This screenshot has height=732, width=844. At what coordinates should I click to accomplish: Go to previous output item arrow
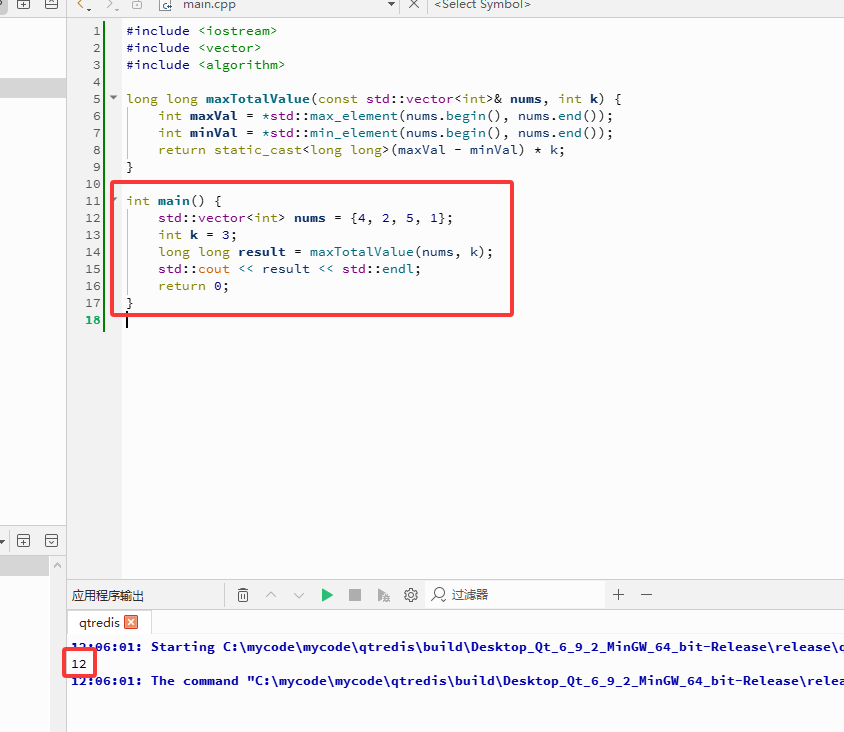point(271,595)
